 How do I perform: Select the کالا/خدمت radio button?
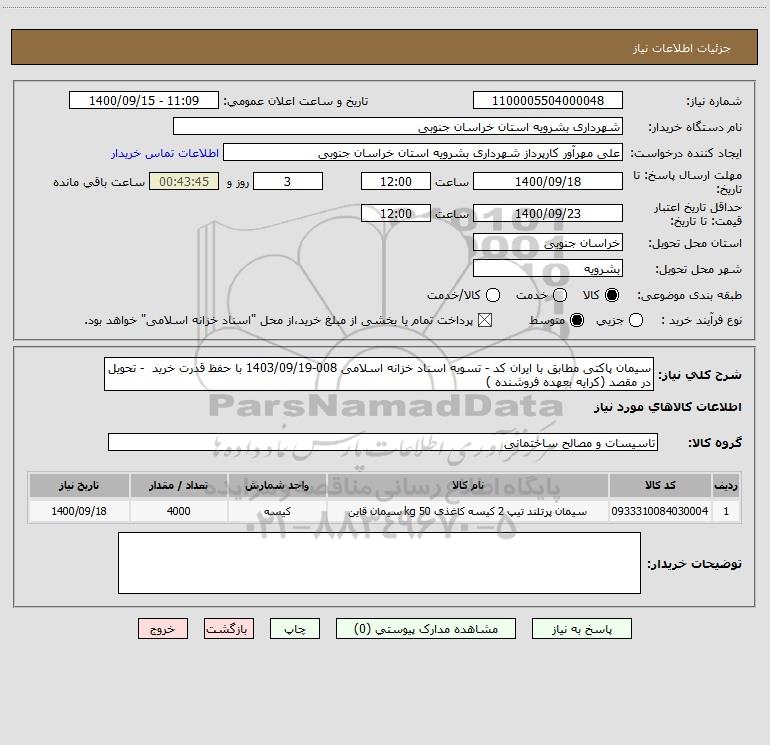[493, 295]
